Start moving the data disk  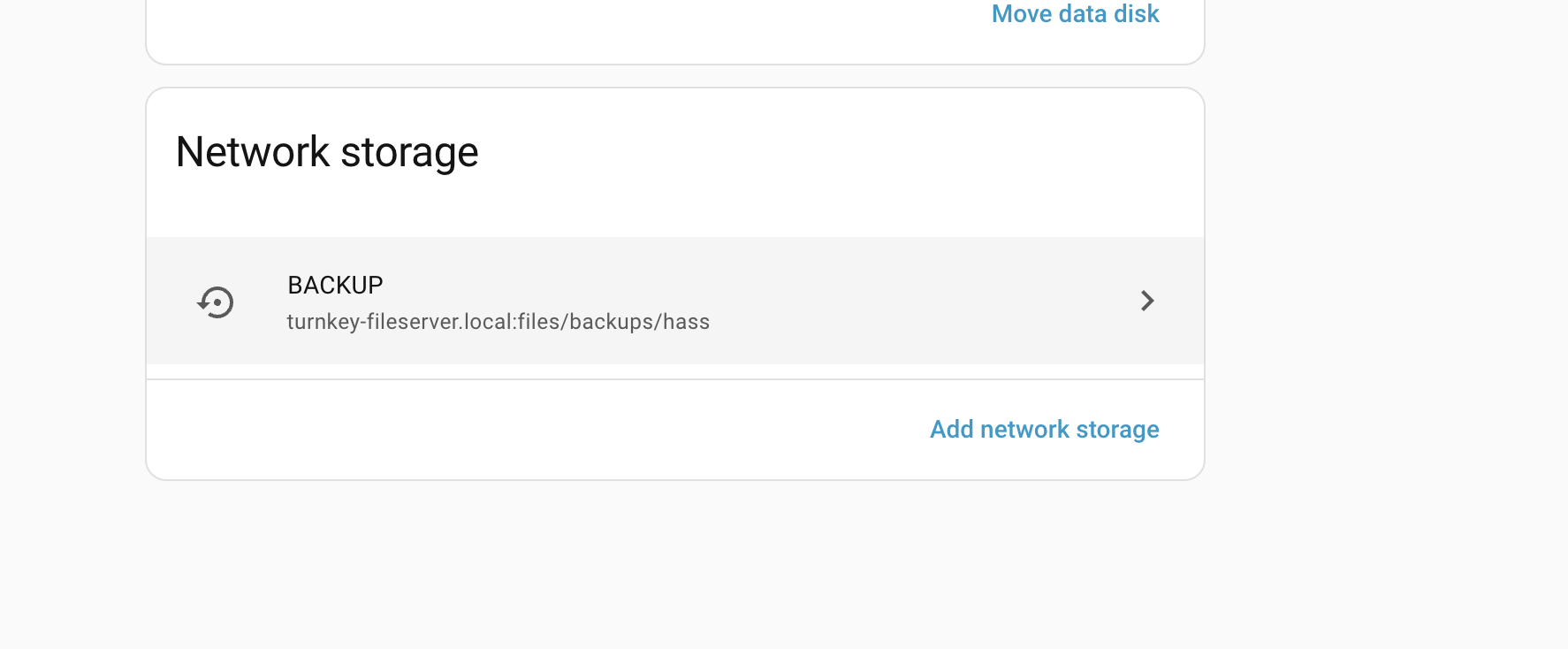point(1075,14)
